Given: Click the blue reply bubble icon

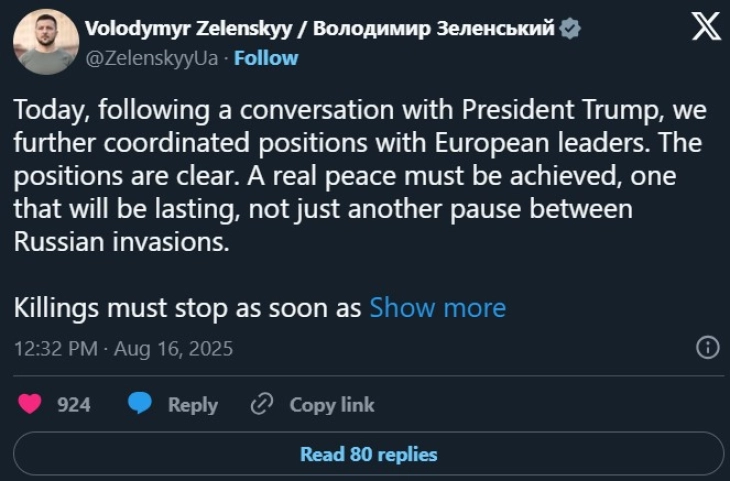Looking at the screenshot, I should 141,404.
